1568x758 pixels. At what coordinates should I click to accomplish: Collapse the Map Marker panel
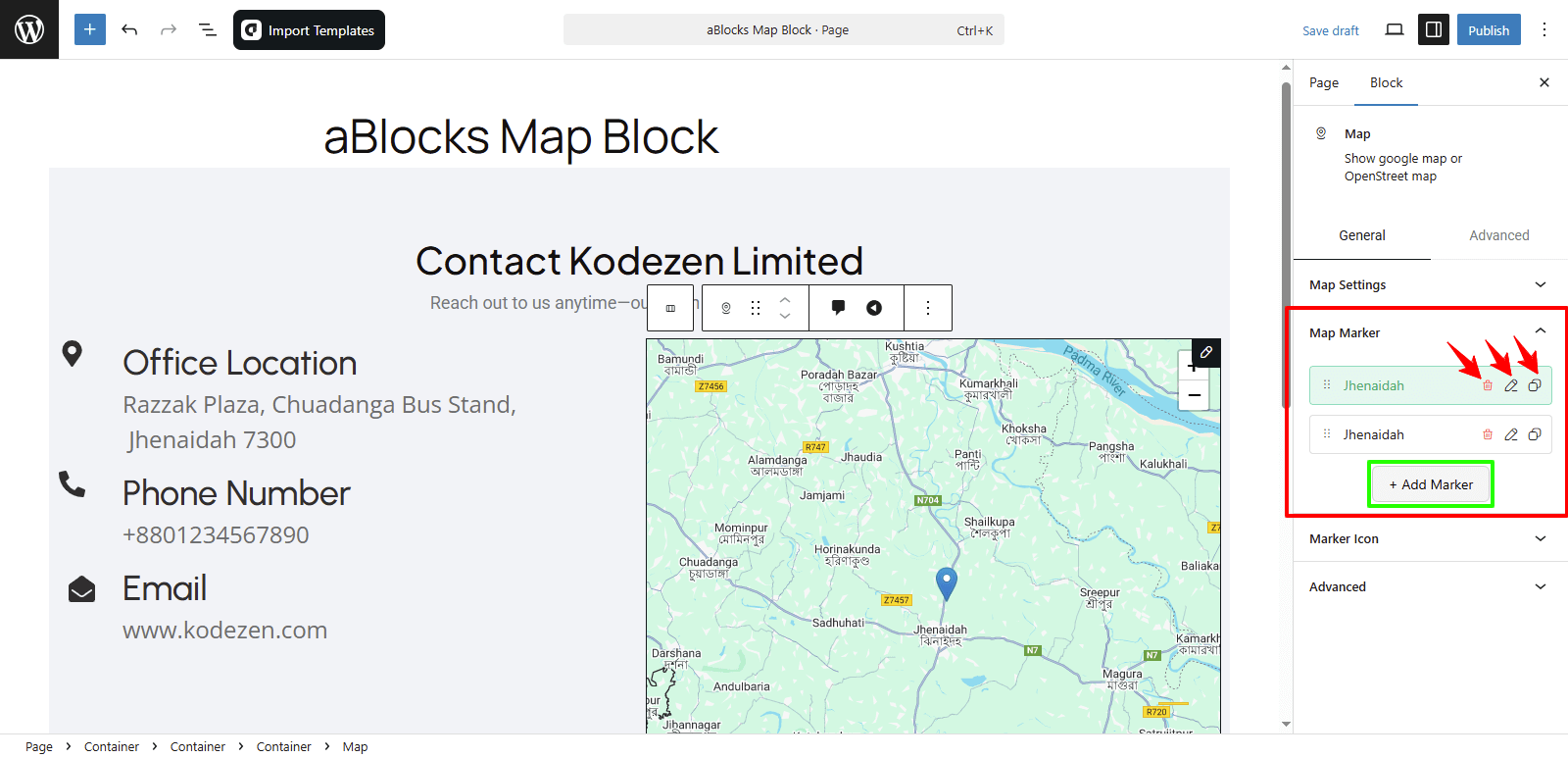(x=1430, y=332)
